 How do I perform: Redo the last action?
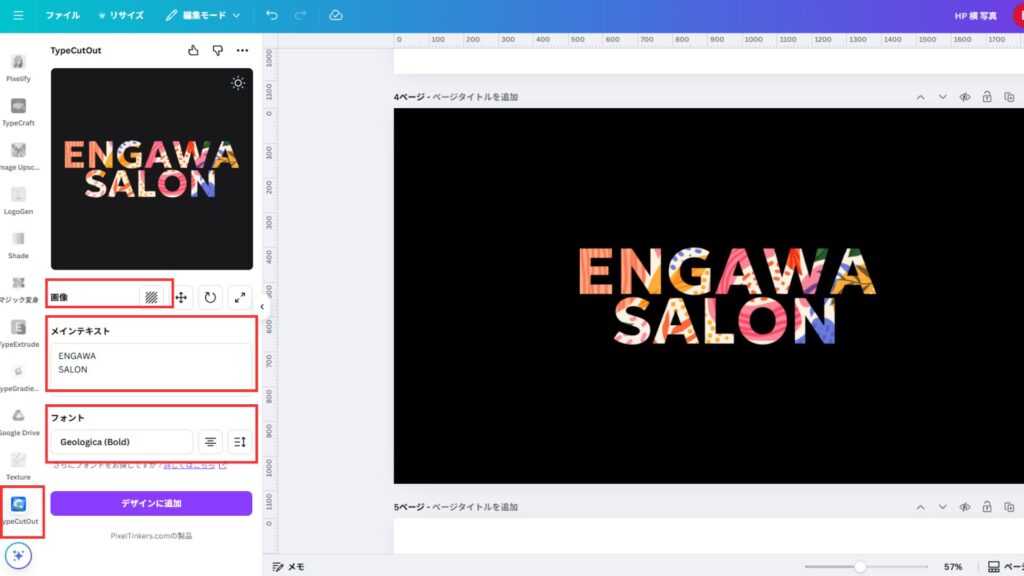[x=300, y=15]
